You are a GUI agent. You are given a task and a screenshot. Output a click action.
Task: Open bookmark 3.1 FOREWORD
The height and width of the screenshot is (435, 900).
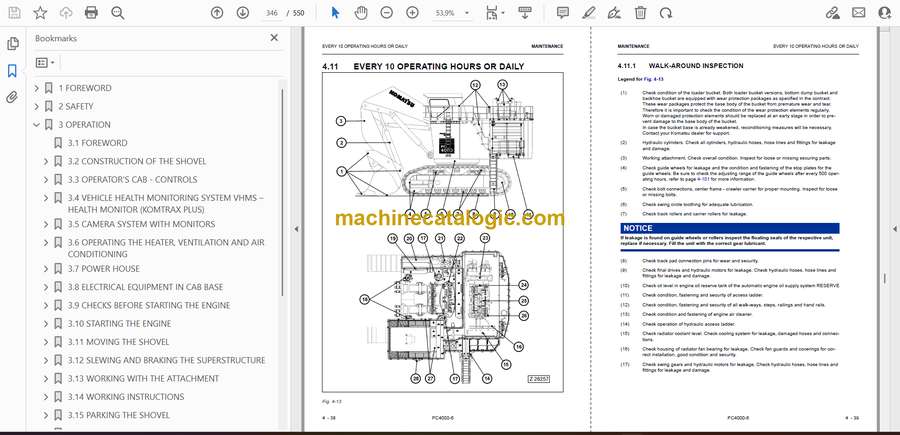coord(98,143)
